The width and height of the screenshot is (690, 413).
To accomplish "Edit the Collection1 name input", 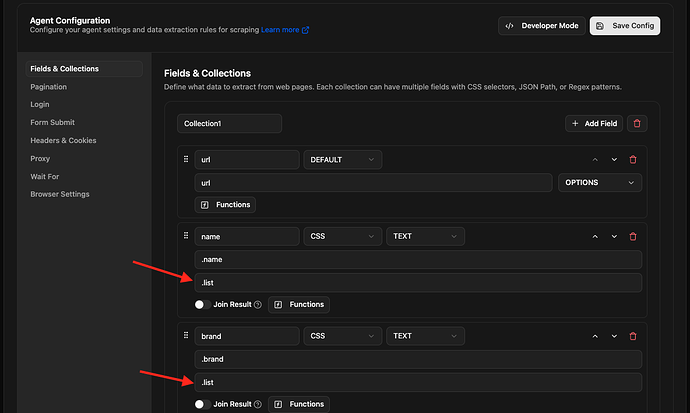I will click(x=229, y=124).
